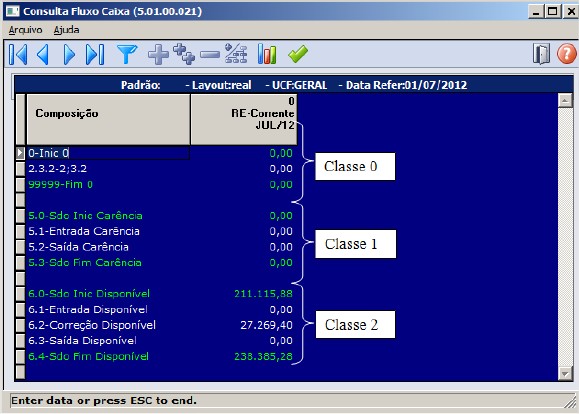Go to previous record arrow icon
The width and height of the screenshot is (579, 414).
[43, 55]
